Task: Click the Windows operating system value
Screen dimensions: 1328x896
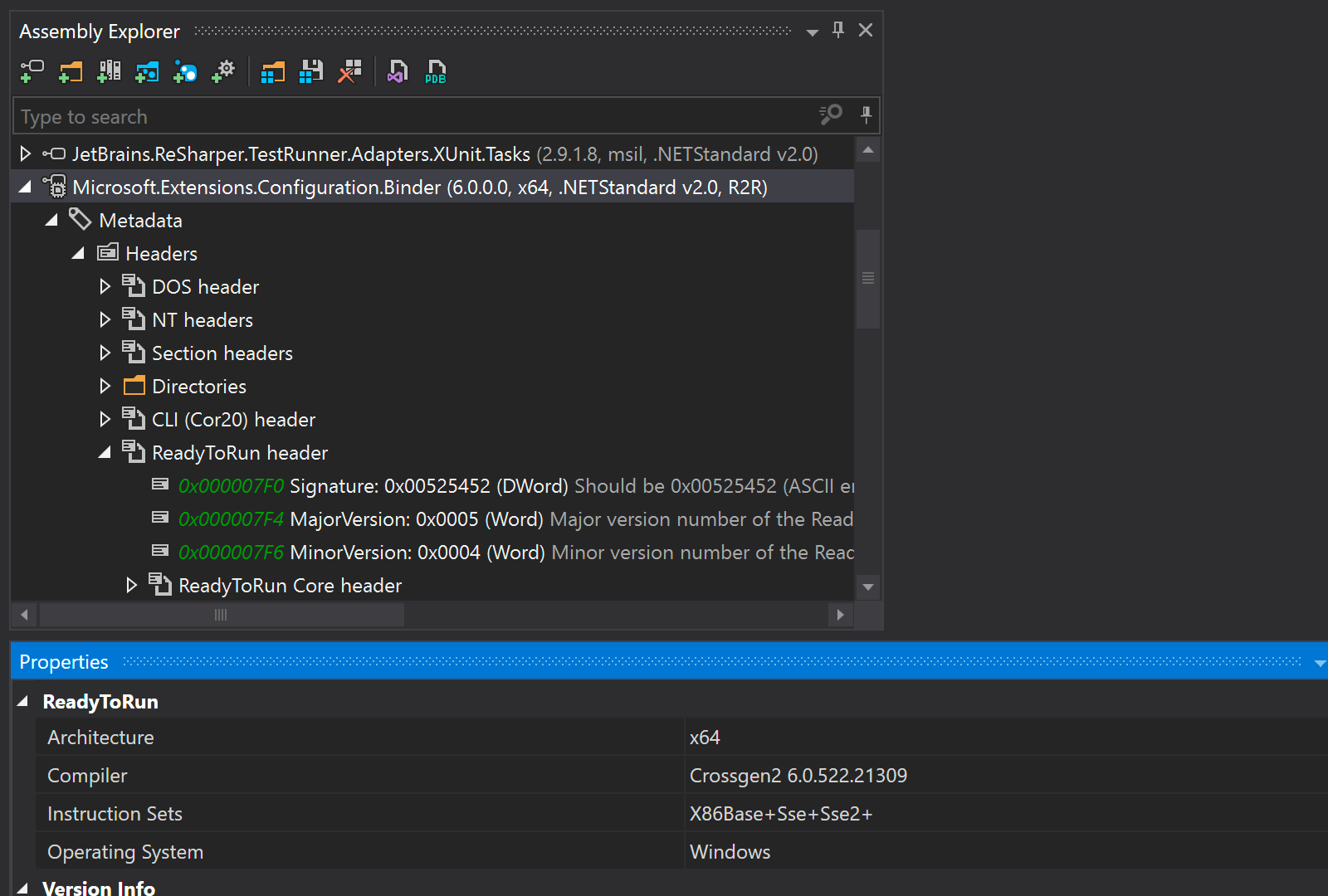Action: tap(730, 852)
